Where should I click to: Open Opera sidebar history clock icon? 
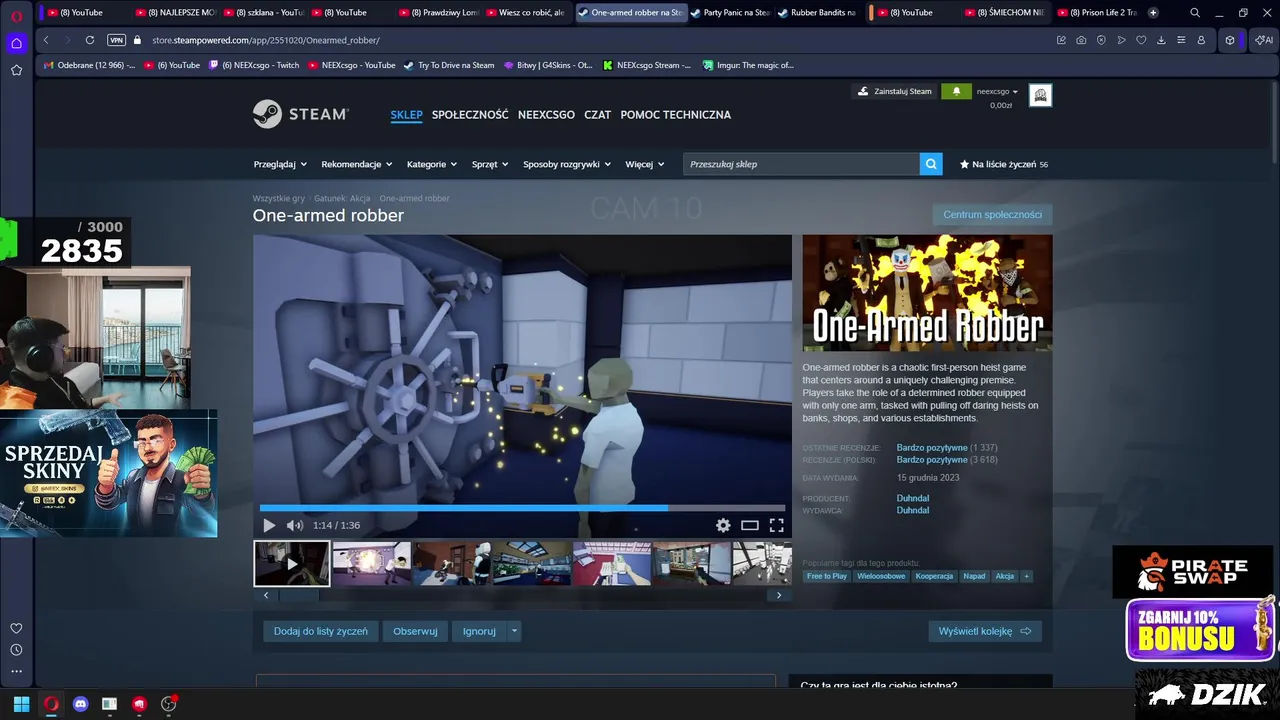coord(16,650)
